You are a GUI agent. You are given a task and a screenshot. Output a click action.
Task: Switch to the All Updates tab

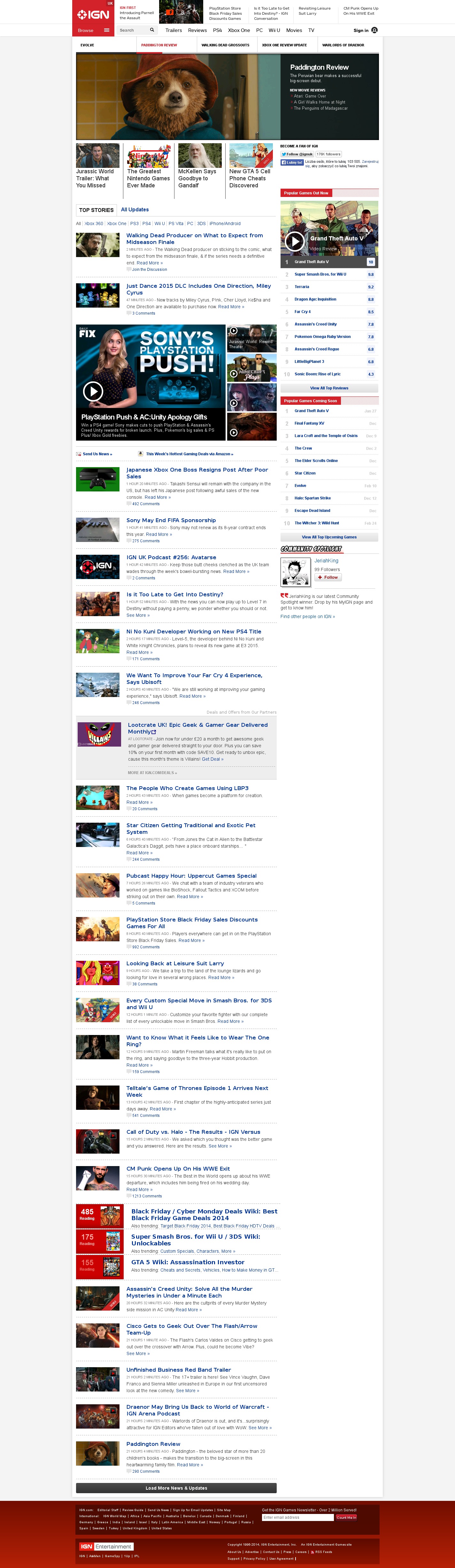click(135, 209)
